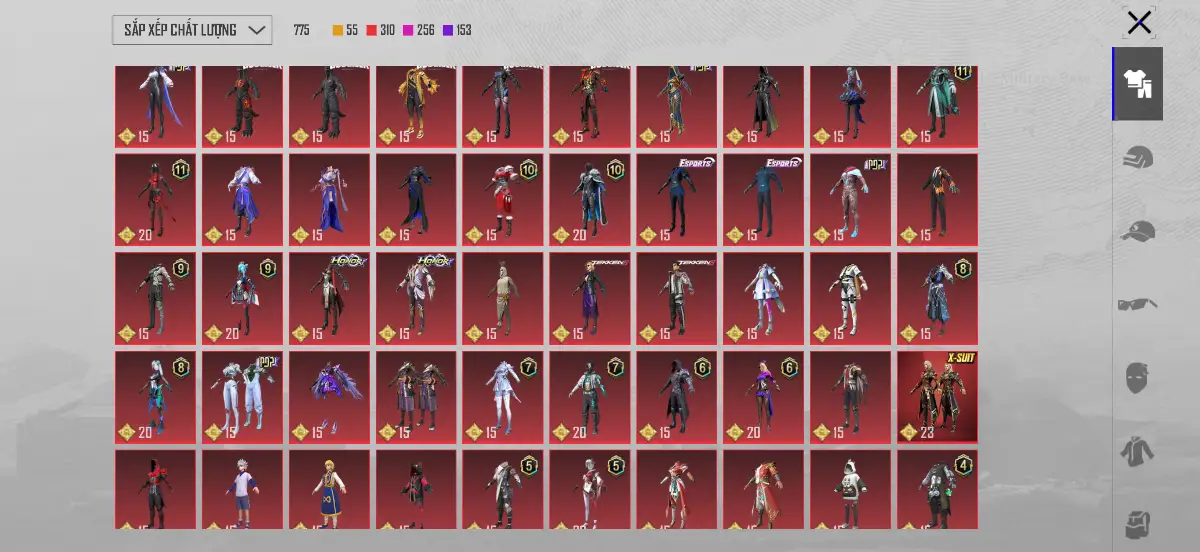Select the first Esports outfit thumbnail

click(x=676, y=199)
